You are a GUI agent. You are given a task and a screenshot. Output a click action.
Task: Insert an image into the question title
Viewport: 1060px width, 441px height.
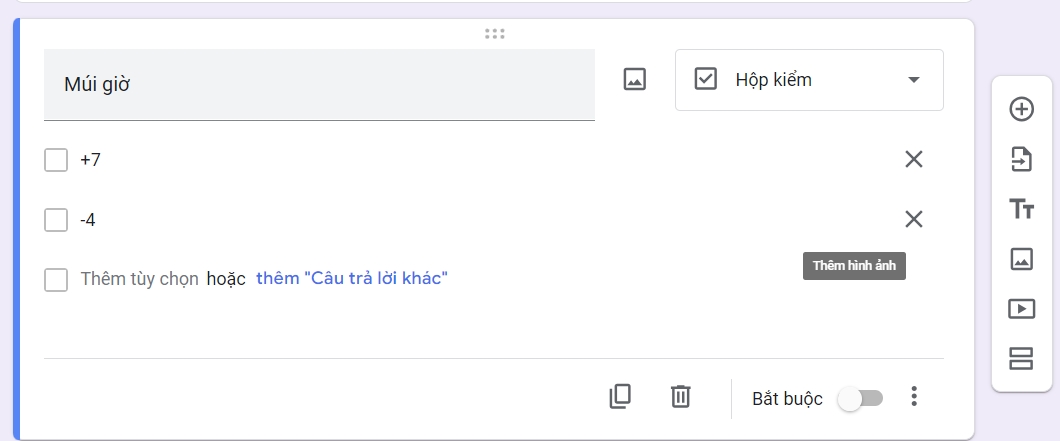(635, 80)
